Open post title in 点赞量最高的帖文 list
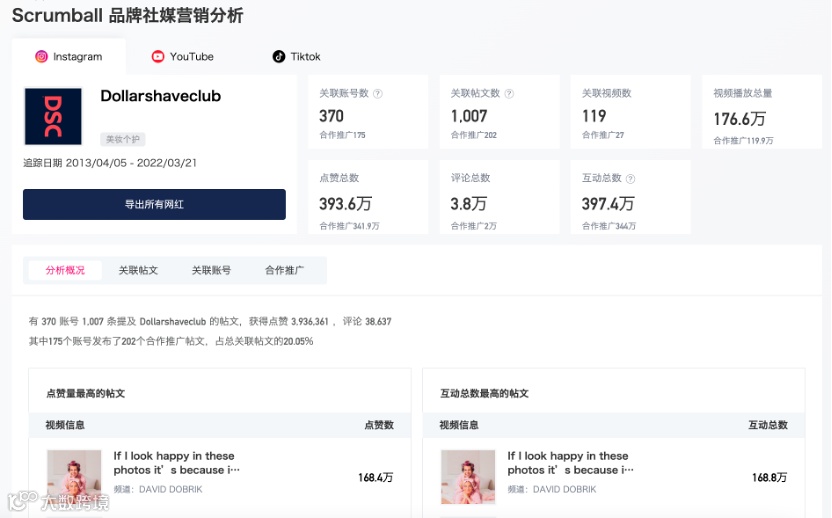The image size is (832, 518). click(x=176, y=463)
